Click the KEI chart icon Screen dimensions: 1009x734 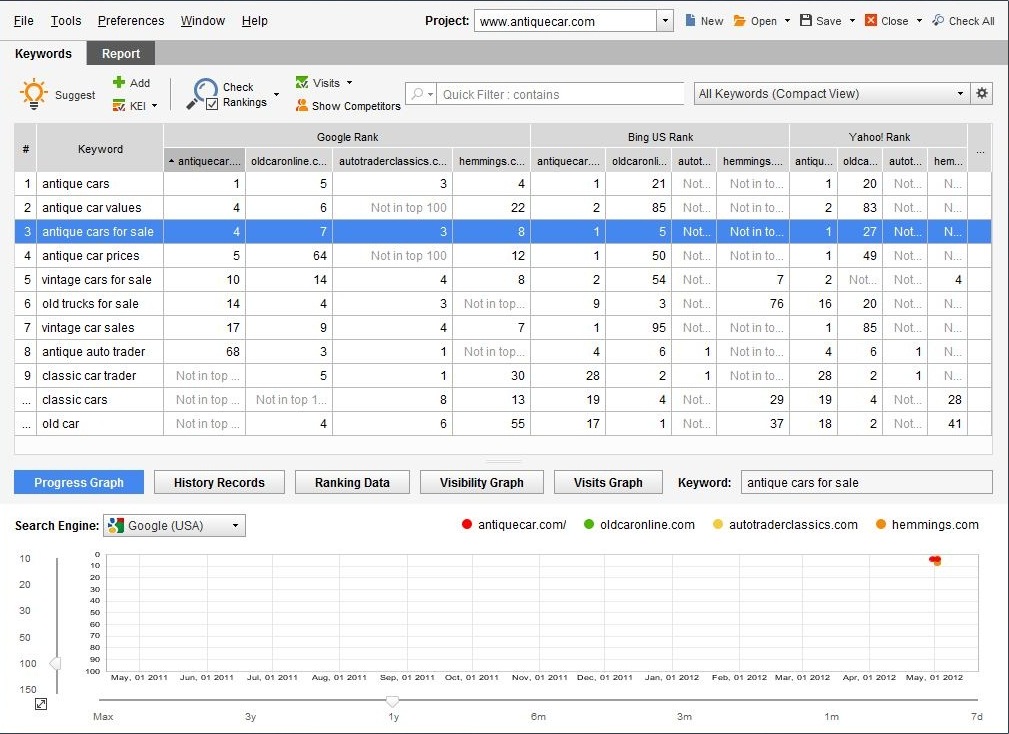click(118, 106)
